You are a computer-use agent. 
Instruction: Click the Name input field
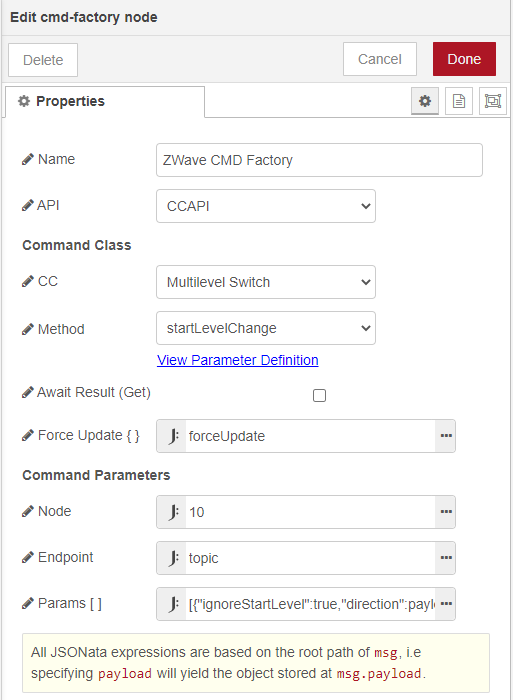point(319,160)
